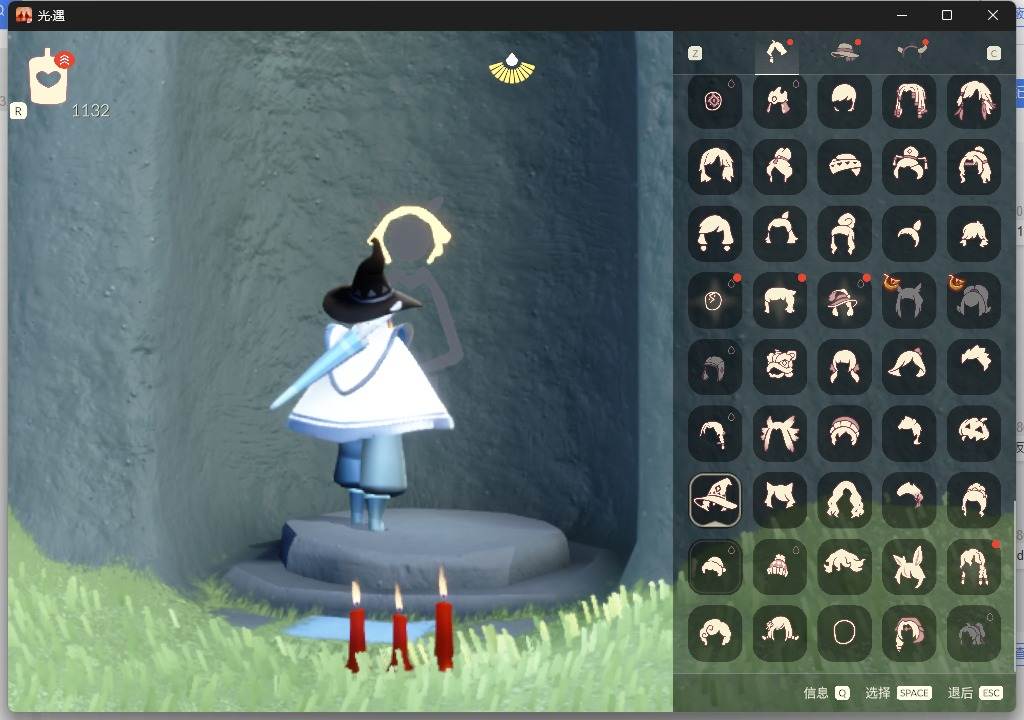Image resolution: width=1024 pixels, height=720 pixels.
Task: Select ponytail tied with pink ribbon
Action: tap(908, 500)
